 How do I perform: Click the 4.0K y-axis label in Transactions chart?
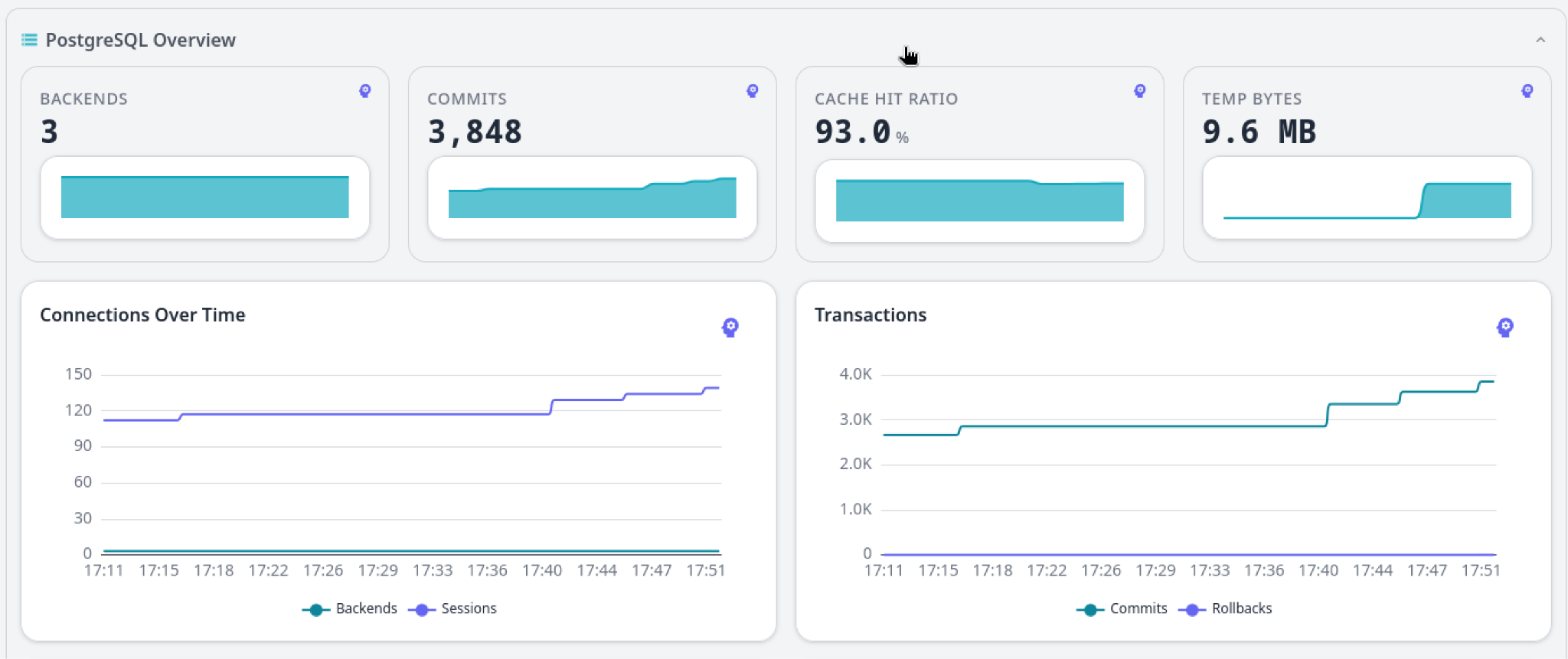[855, 374]
